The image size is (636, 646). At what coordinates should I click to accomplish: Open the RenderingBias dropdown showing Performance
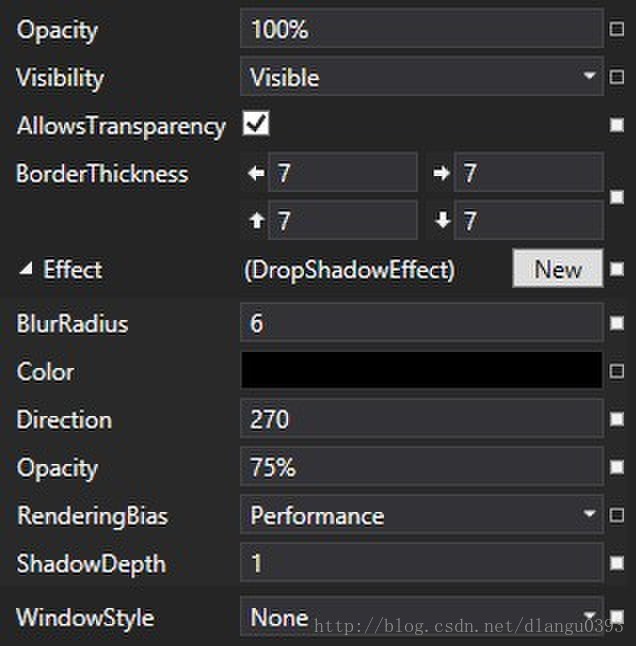tap(422, 515)
